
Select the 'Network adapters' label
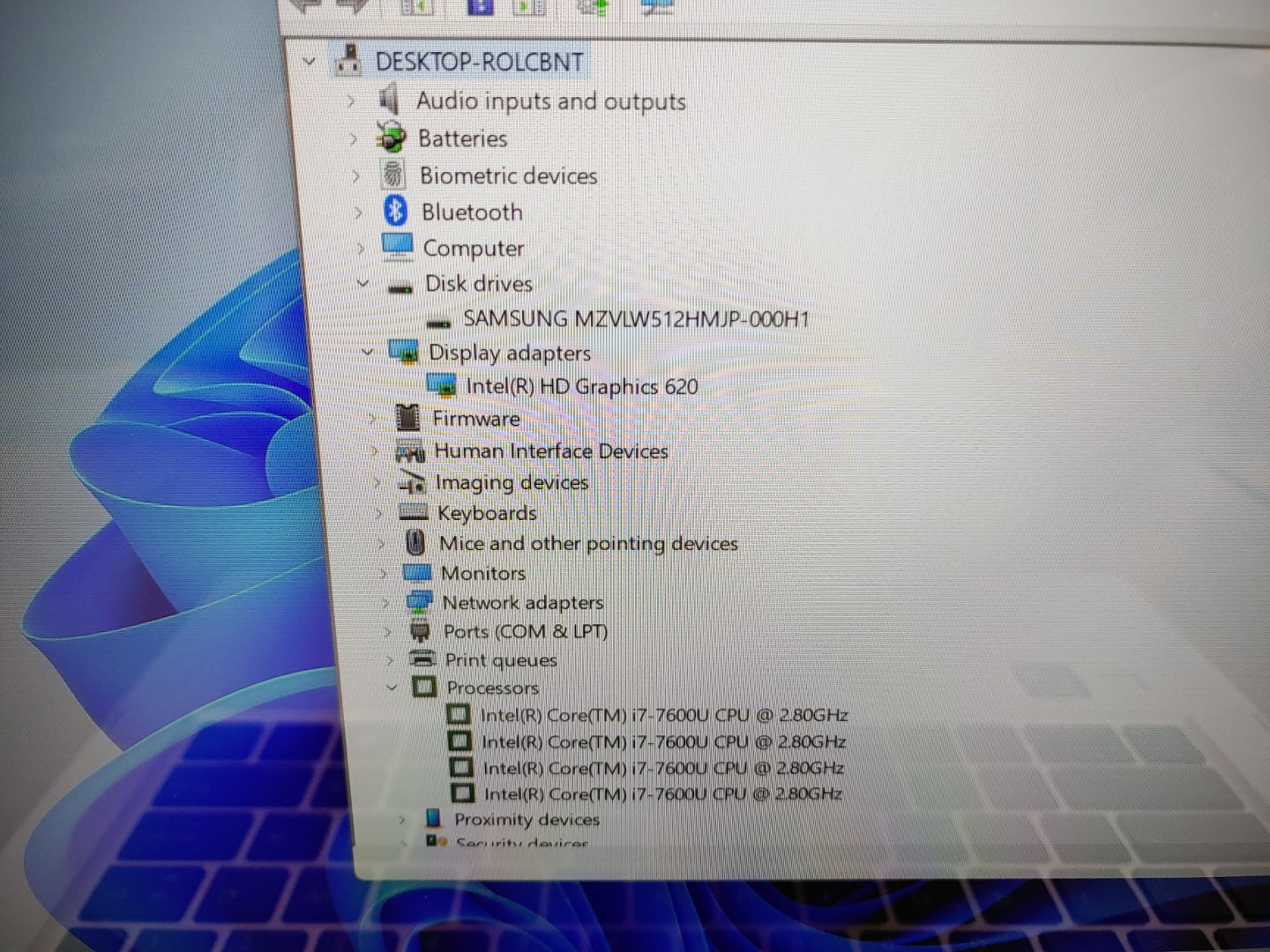click(x=523, y=603)
